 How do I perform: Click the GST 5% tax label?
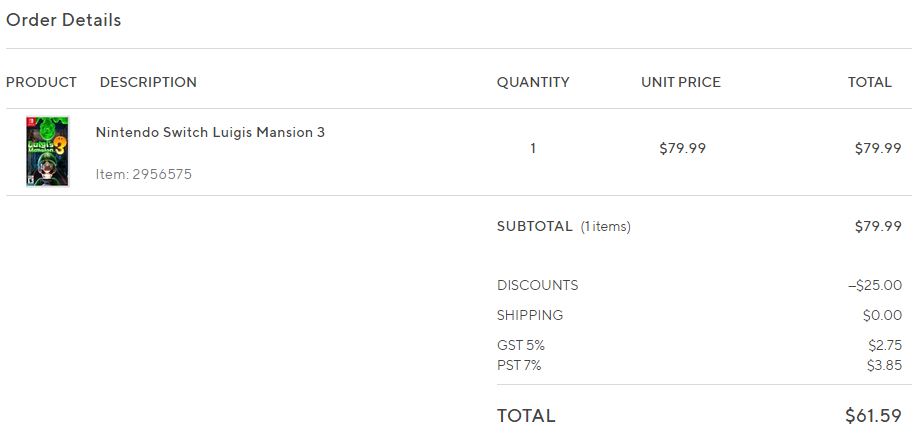click(521, 345)
